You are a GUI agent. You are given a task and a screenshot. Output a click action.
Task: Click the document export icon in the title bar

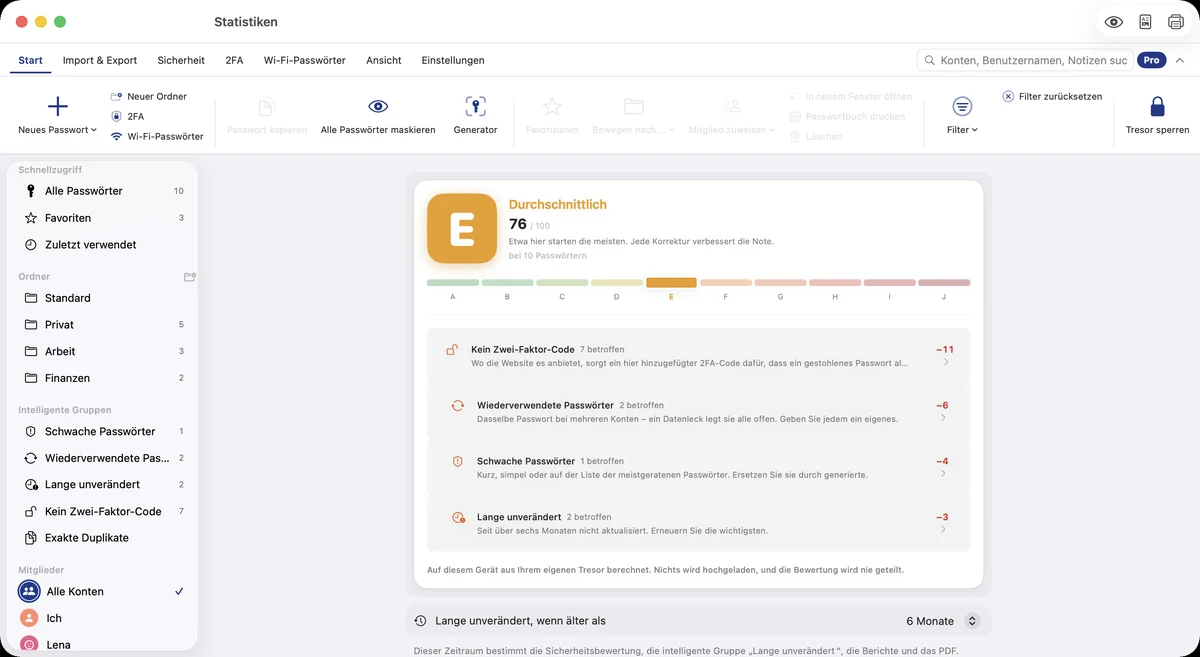point(1145,22)
